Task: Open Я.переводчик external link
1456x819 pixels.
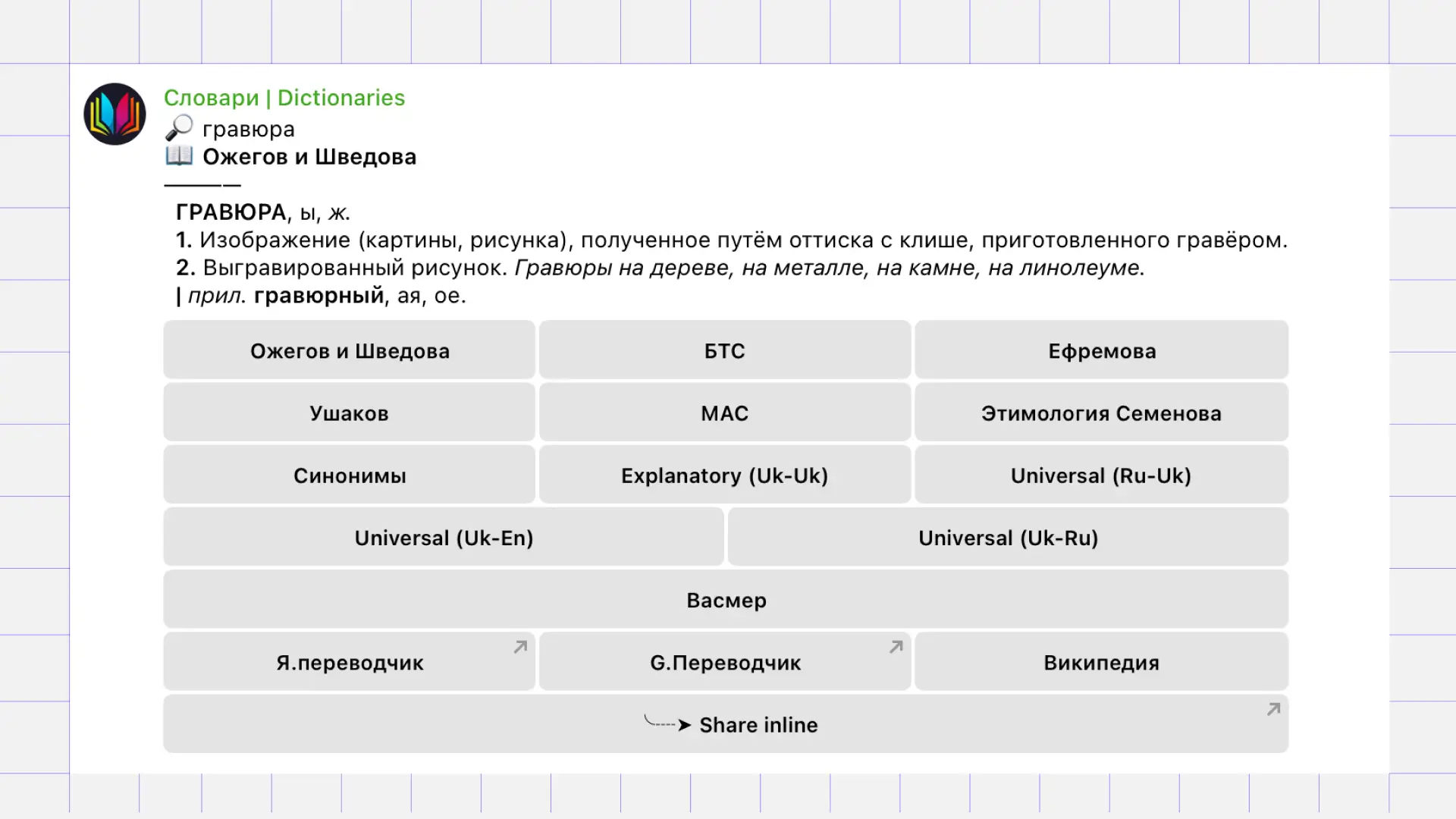Action: 350,662
